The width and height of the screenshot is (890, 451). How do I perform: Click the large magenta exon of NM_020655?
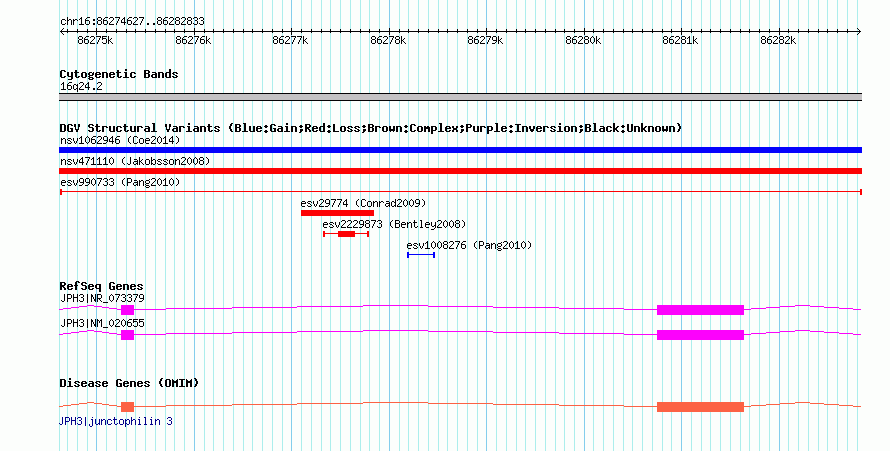pyautogui.click(x=700, y=335)
